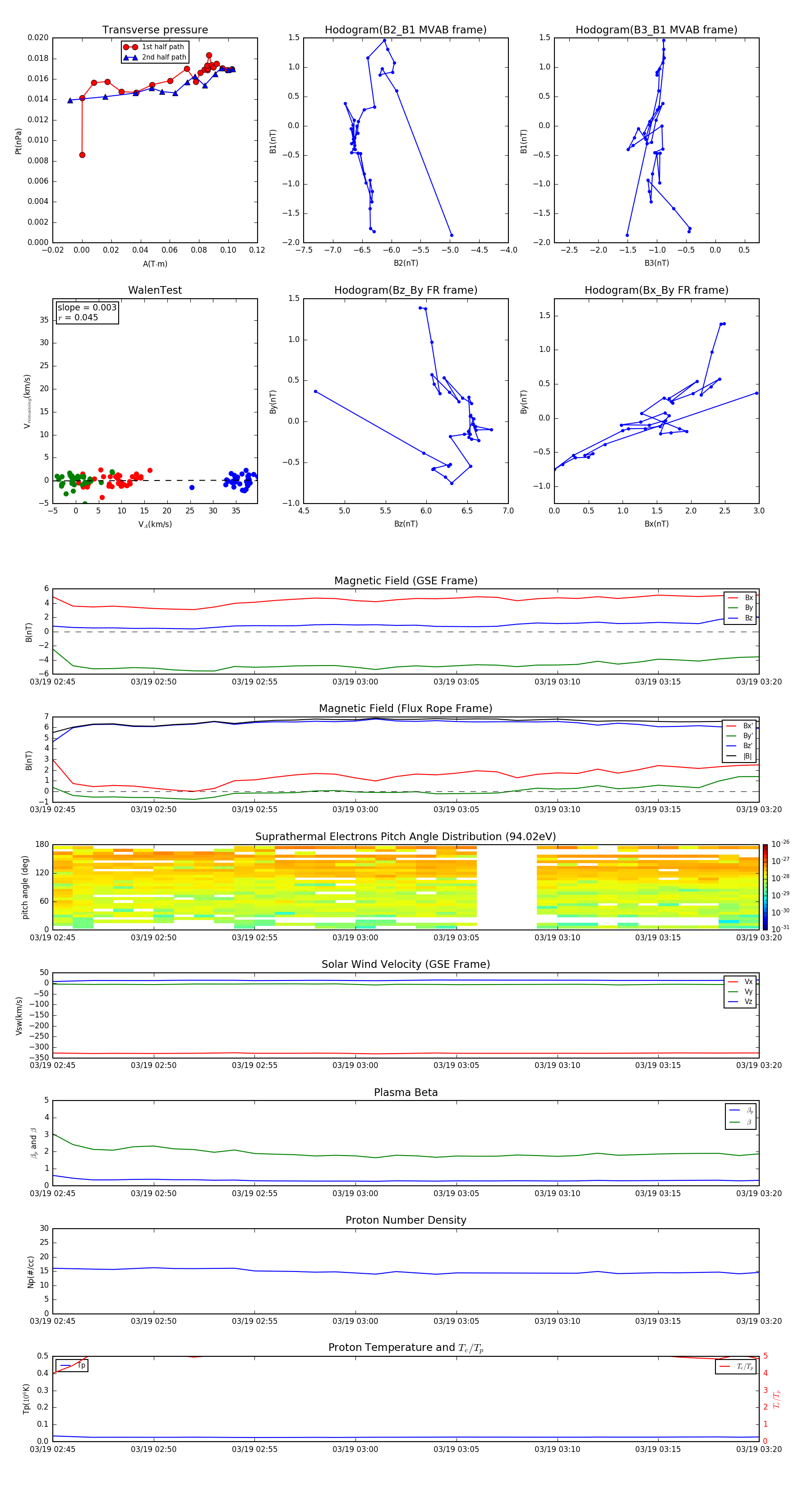Click the "βp" legend entry in Plasma Beta
The image size is (812, 1489).
(x=742, y=1110)
